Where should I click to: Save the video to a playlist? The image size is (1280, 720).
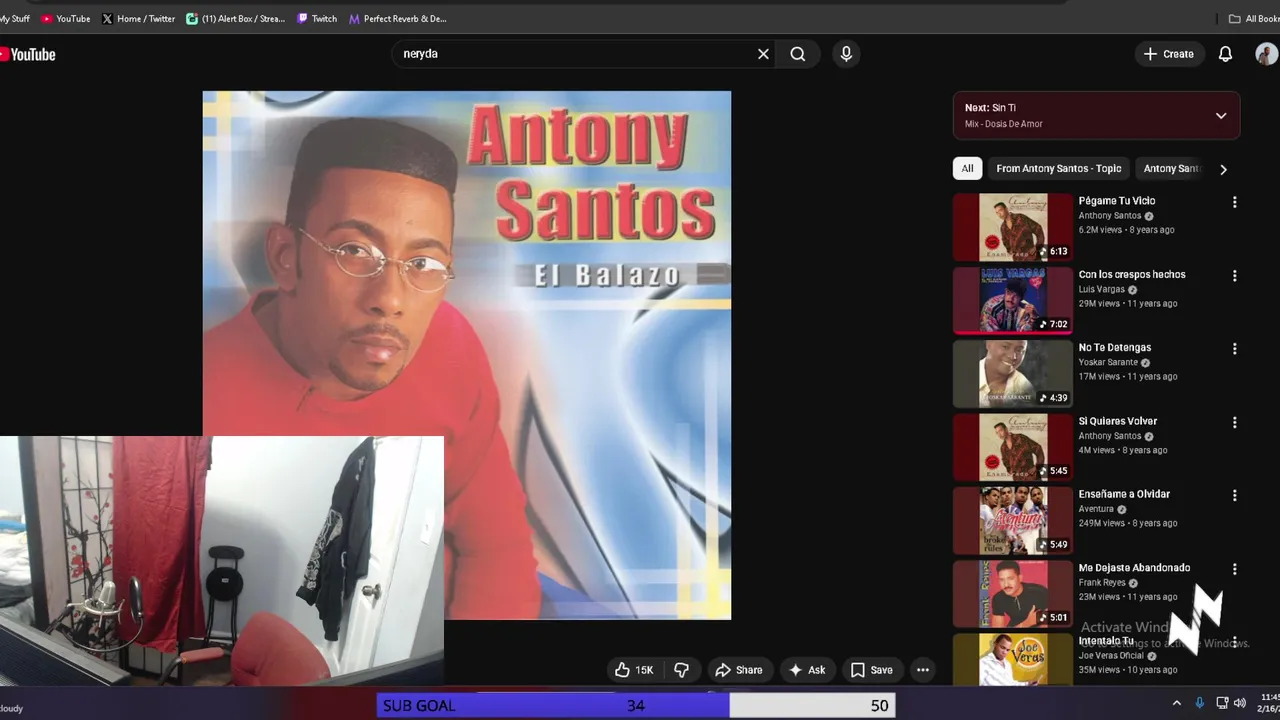coord(871,670)
